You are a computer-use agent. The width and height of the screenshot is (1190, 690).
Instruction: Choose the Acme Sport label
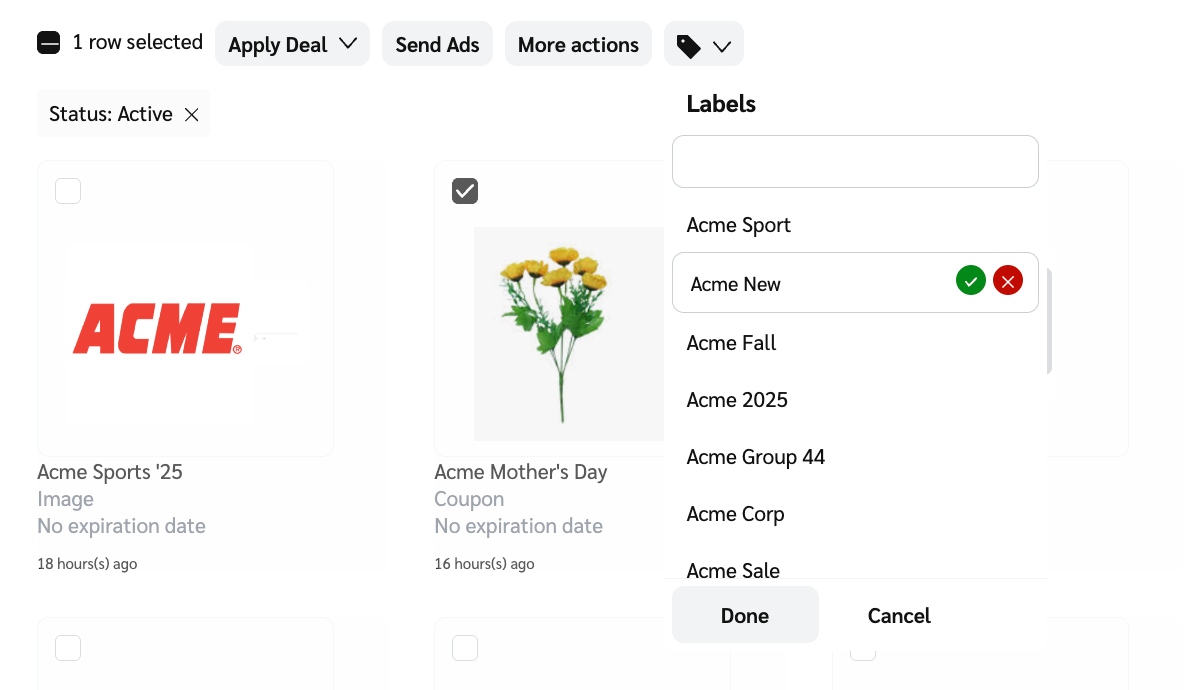pyautogui.click(x=739, y=225)
